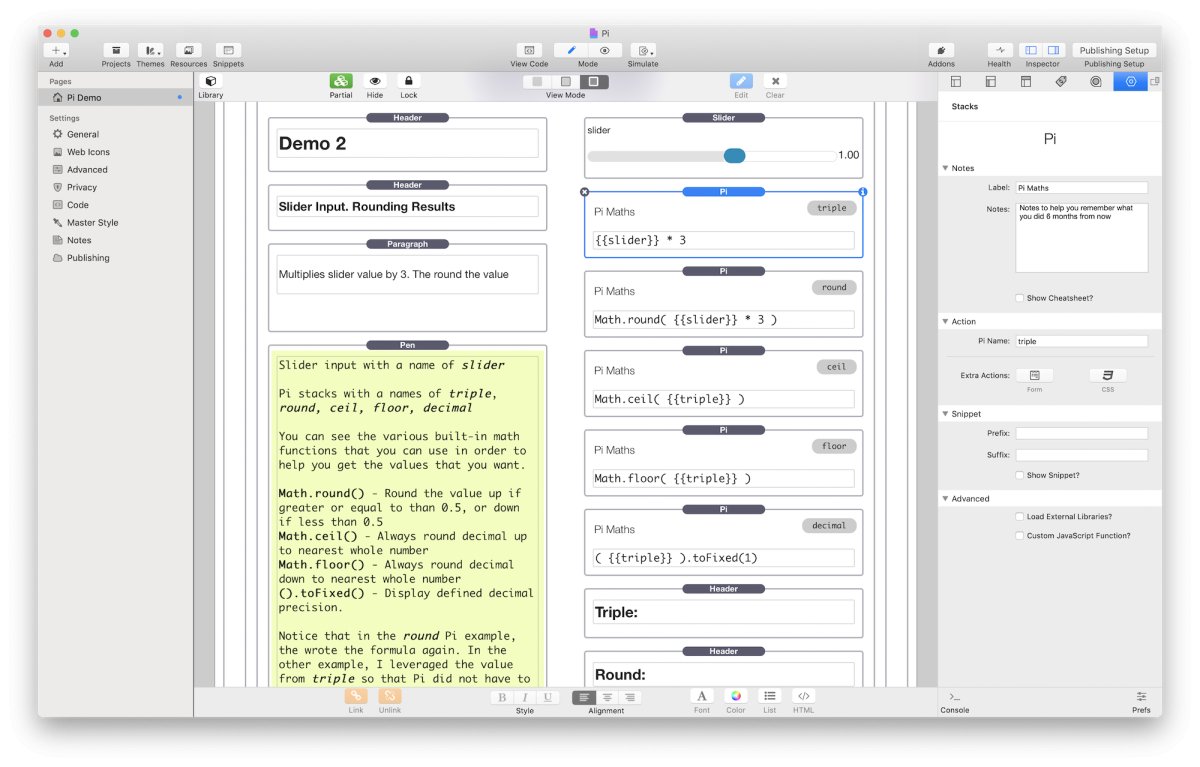Enable Show Cheatsheet checkbox

click(1019, 298)
